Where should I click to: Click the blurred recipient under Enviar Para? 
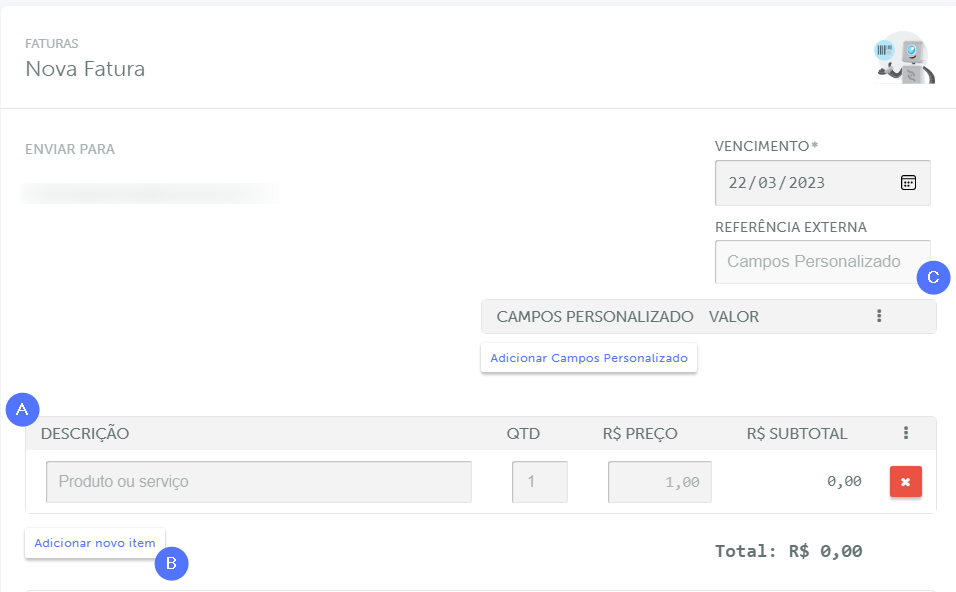(x=150, y=192)
